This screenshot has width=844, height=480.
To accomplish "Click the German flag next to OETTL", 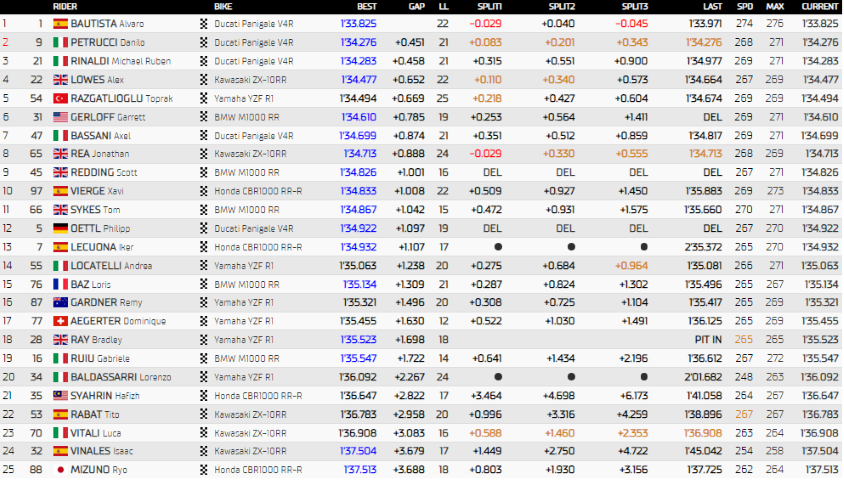I will click(60, 228).
